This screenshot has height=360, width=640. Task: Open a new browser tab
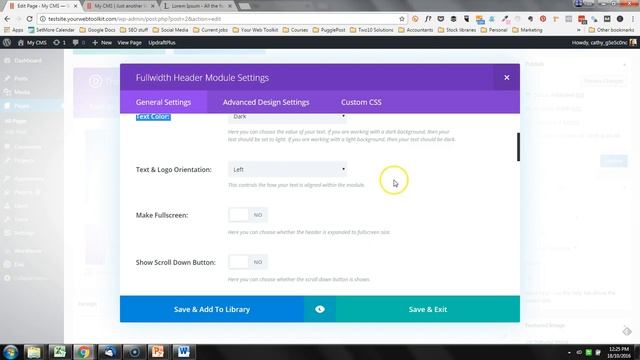tap(245, 6)
